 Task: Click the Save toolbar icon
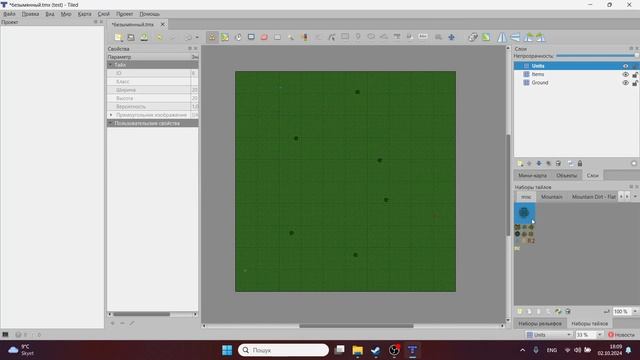pos(144,37)
